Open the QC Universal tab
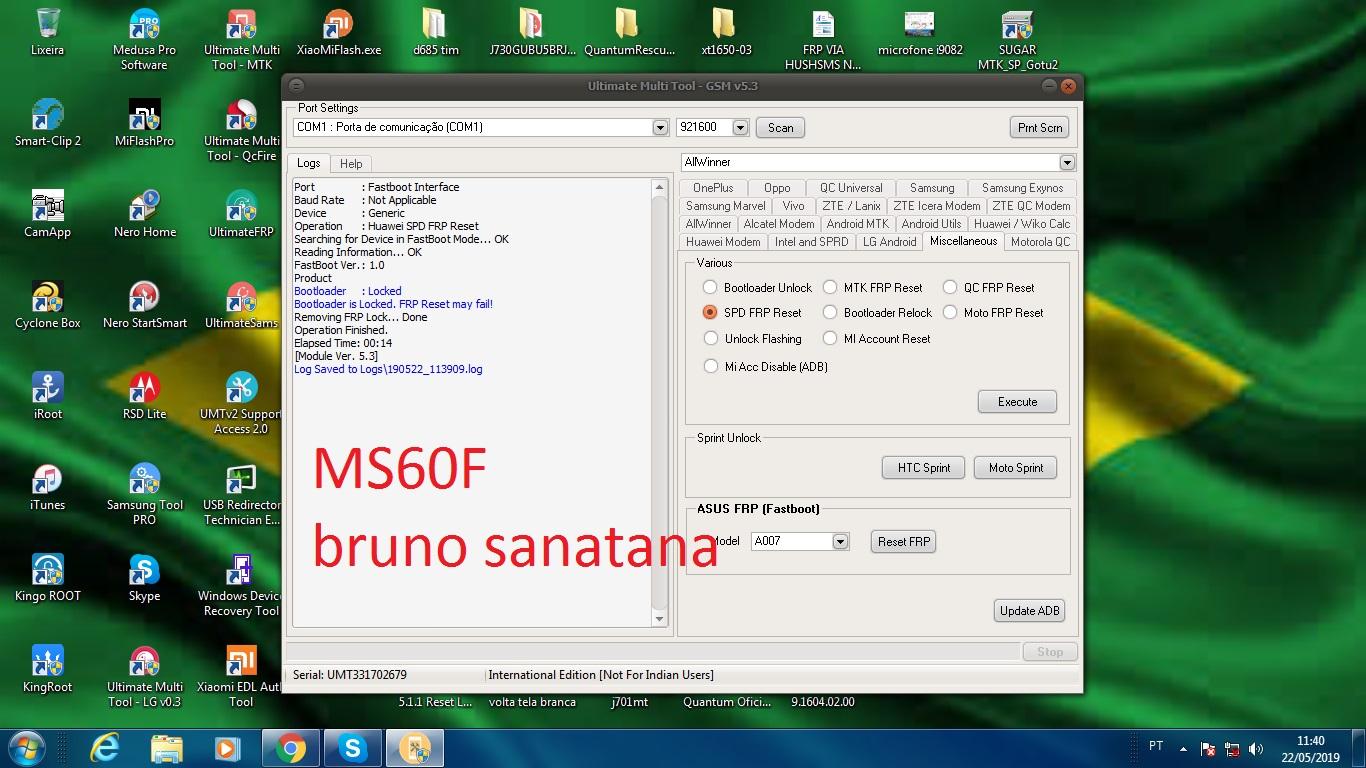 [851, 188]
